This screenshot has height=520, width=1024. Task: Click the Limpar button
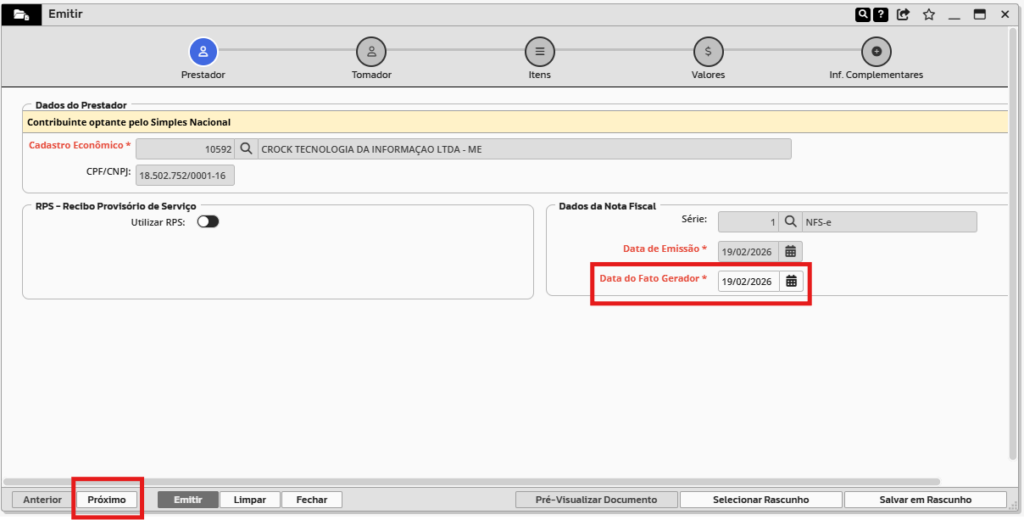[250, 499]
